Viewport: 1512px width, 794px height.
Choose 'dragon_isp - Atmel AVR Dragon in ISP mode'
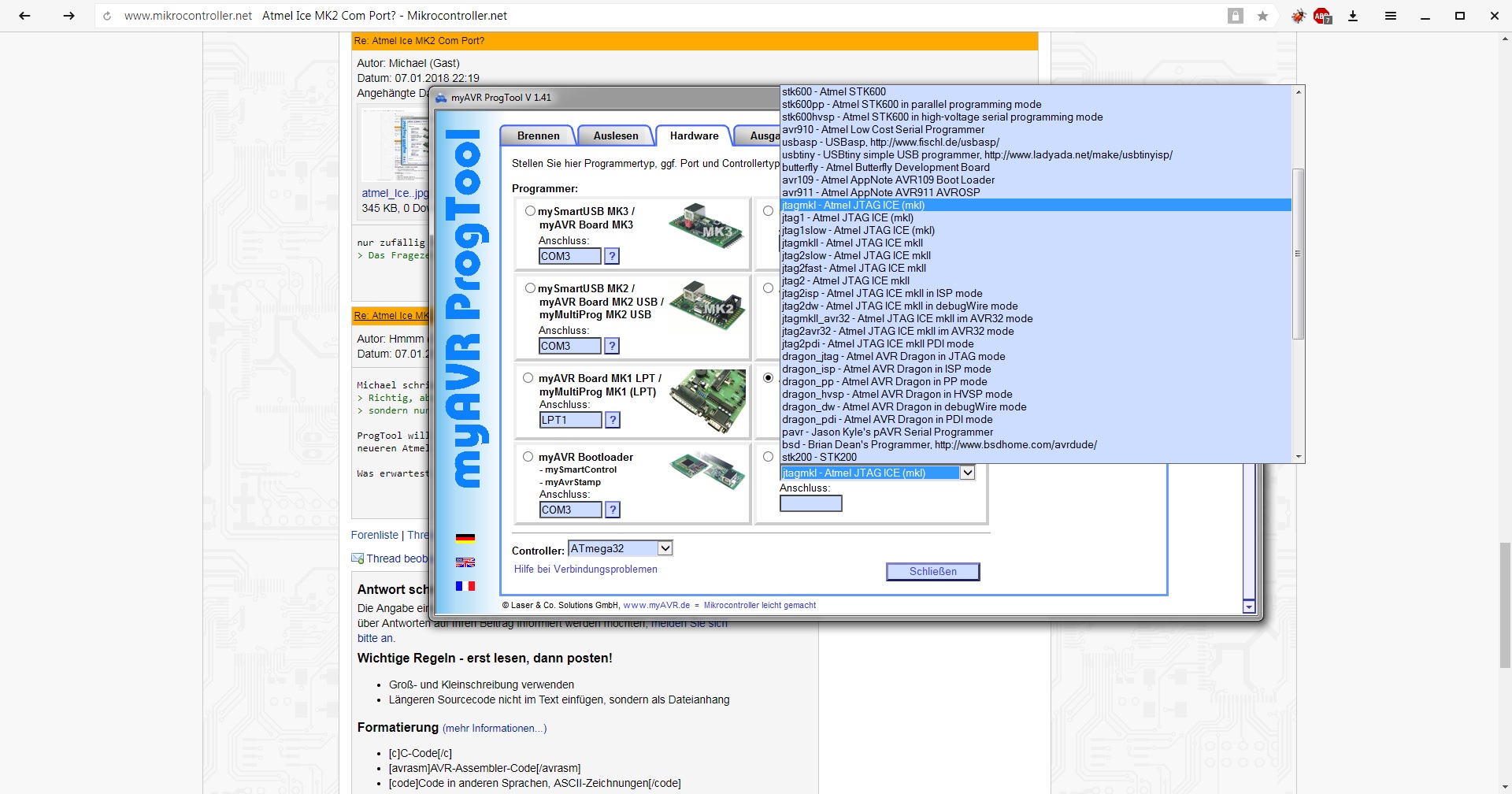tap(1036, 369)
